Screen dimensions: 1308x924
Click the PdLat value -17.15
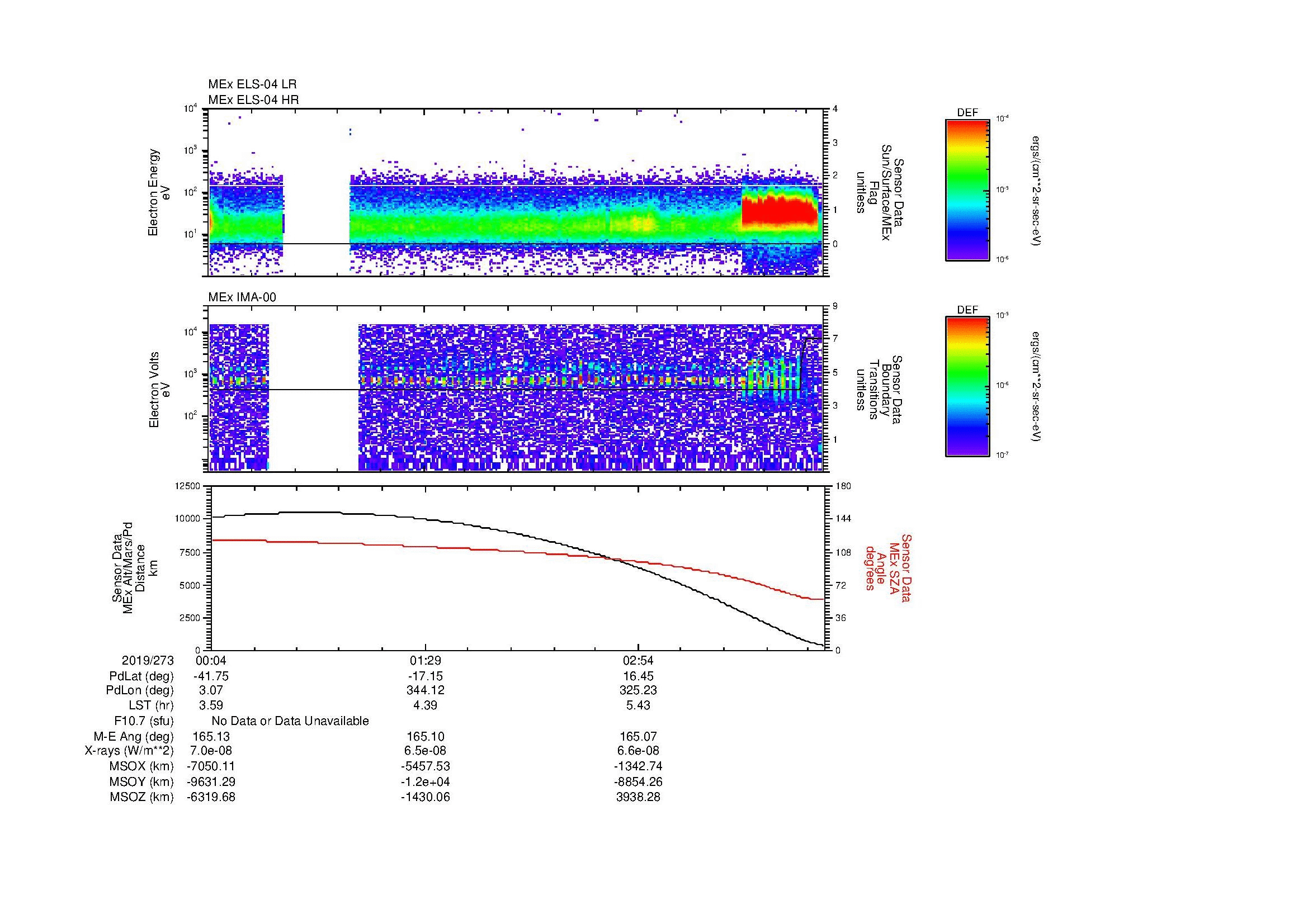tap(425, 676)
